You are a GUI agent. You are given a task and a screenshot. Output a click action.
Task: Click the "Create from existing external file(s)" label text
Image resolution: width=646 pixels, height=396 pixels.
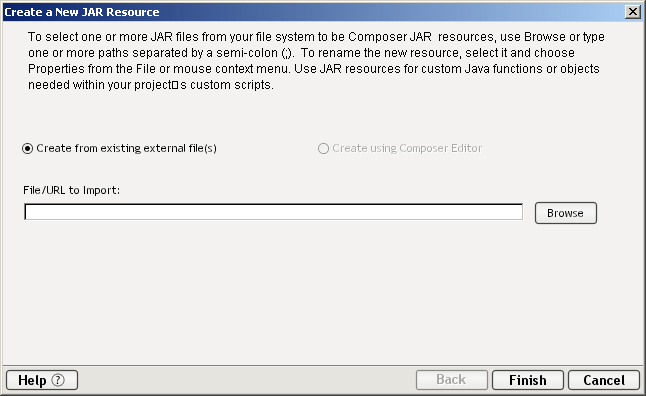tap(126, 148)
